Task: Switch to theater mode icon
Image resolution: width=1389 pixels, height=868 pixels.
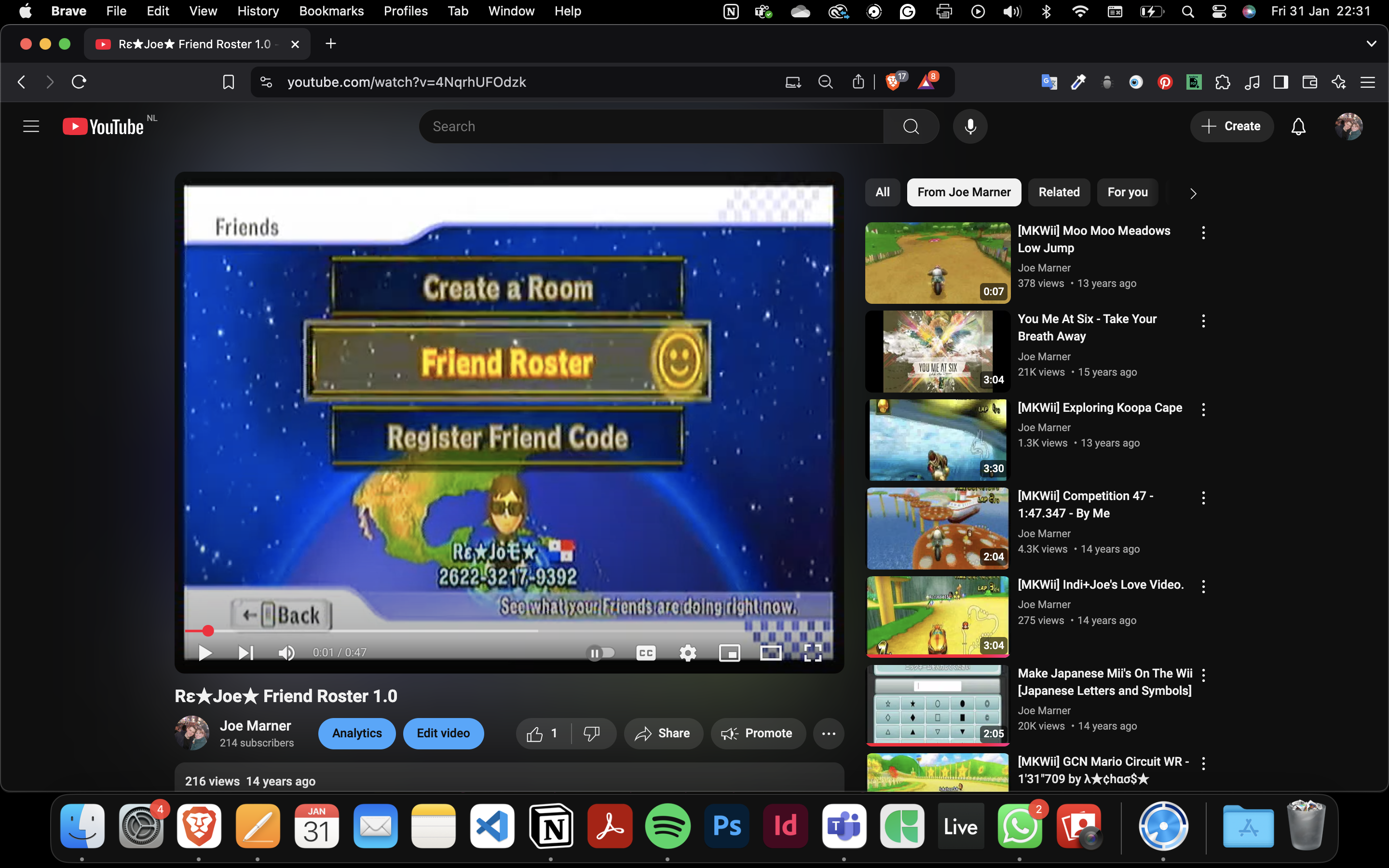Action: click(x=770, y=653)
